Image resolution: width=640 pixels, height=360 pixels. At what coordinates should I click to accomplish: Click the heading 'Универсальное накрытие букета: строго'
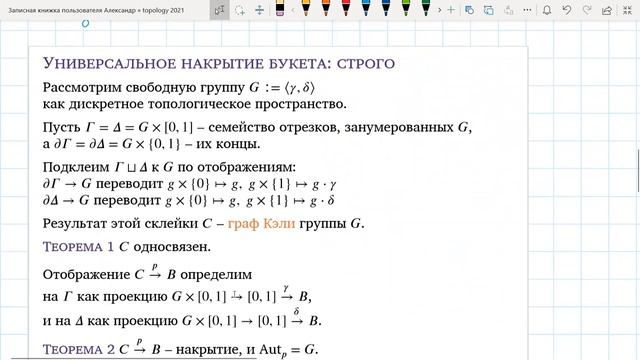[219, 63]
